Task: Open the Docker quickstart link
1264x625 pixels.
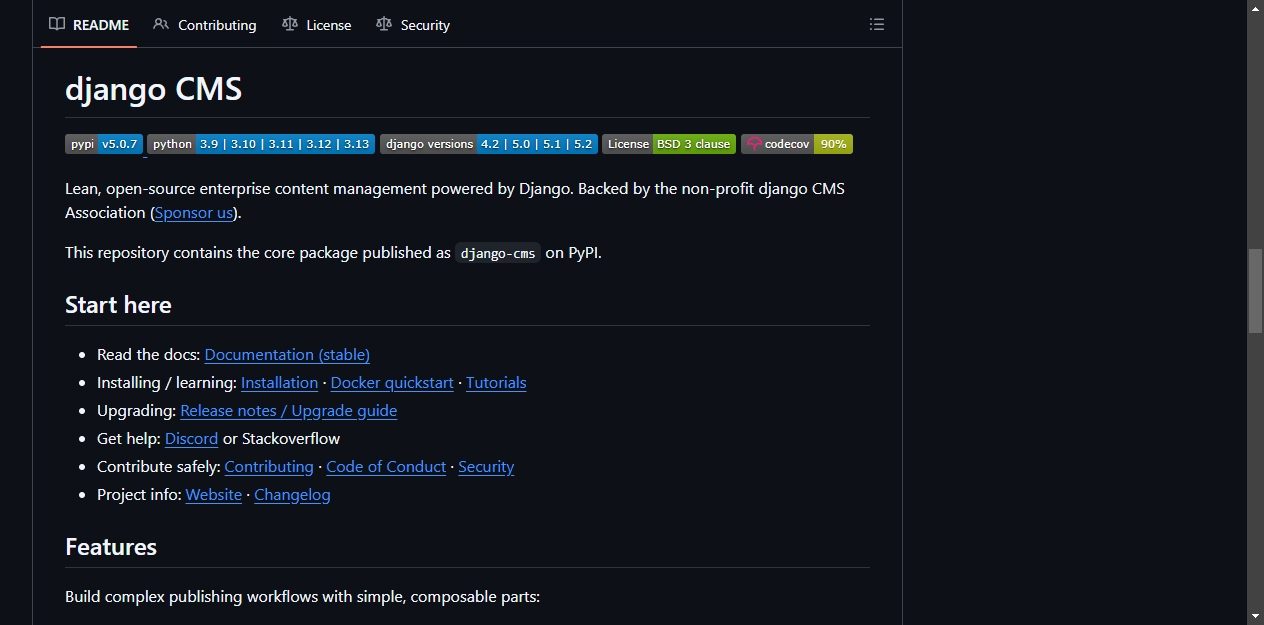Action: (392, 383)
